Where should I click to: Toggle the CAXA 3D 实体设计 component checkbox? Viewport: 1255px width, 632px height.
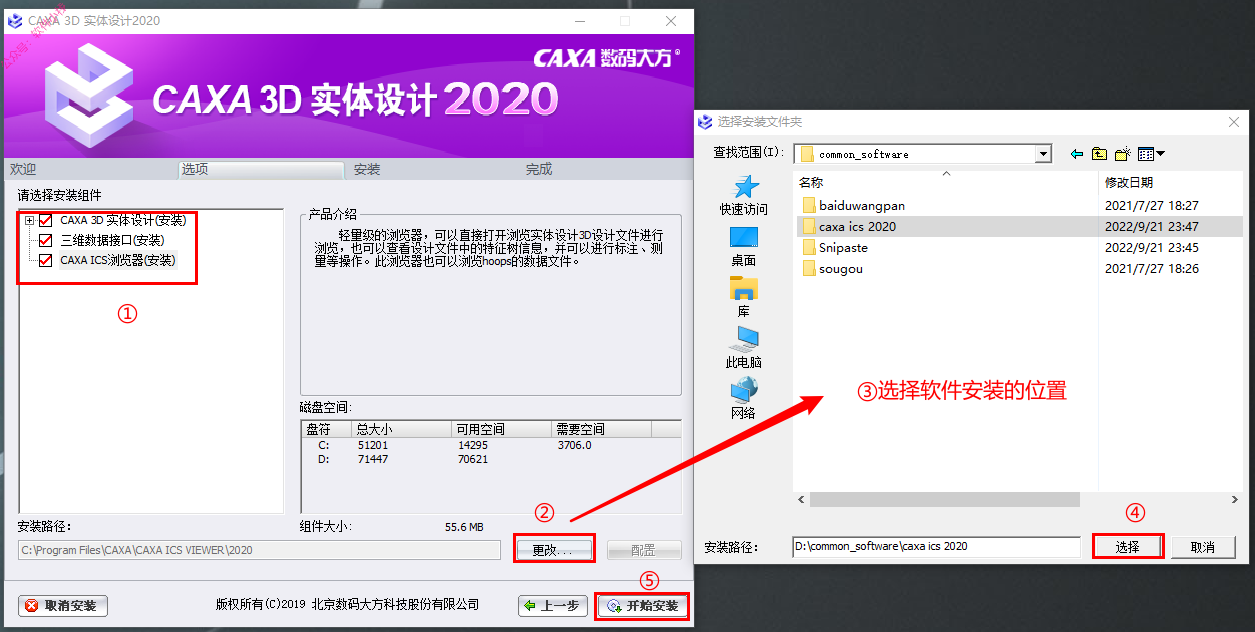(x=45, y=220)
